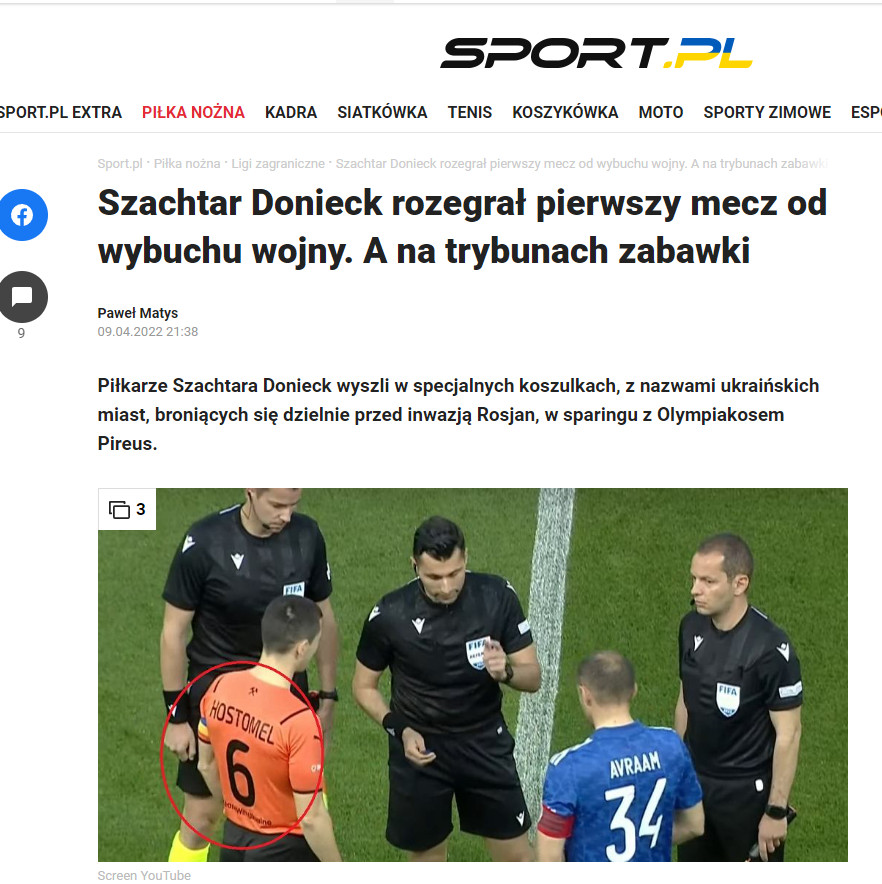Open comments via speech bubble icon
This screenshot has height=884, width=882.
(22, 297)
